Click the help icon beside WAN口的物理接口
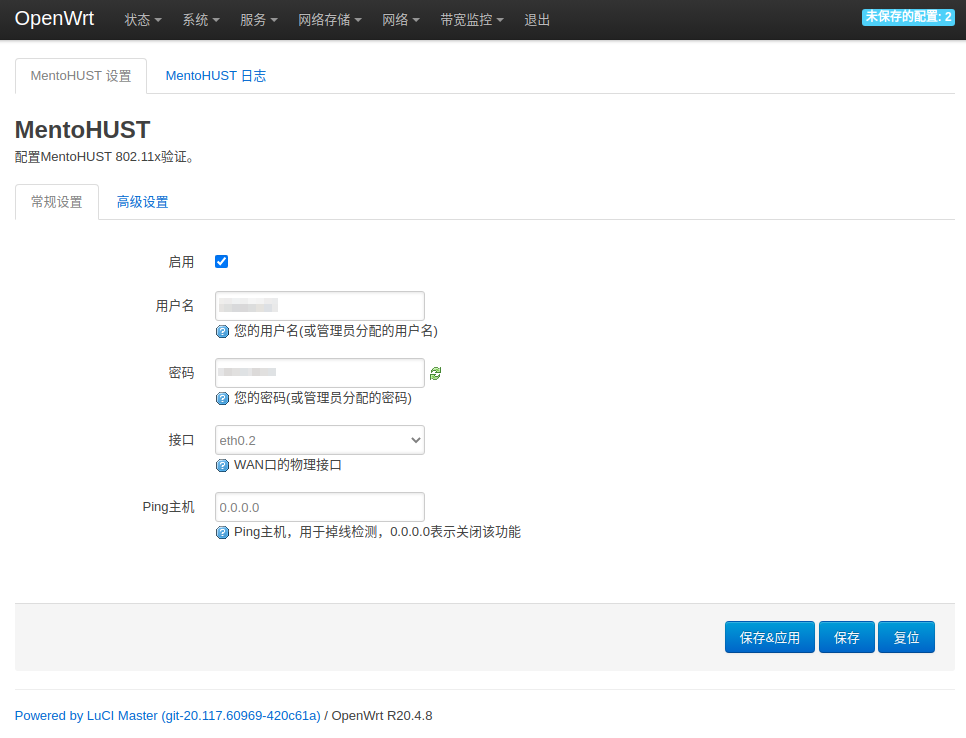The height and width of the screenshot is (738, 966). pyautogui.click(x=222, y=465)
